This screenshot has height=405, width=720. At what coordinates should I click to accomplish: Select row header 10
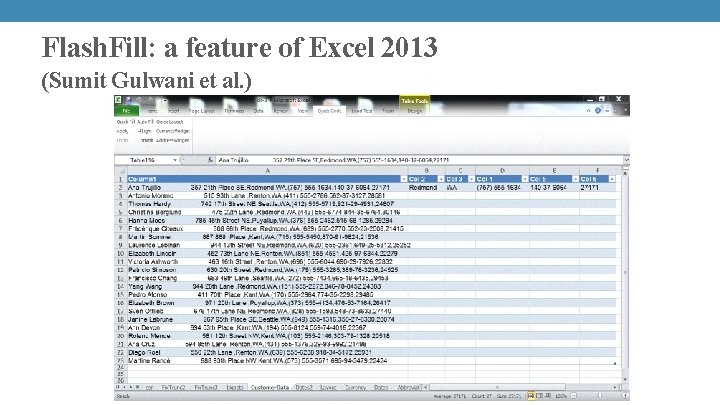121,253
